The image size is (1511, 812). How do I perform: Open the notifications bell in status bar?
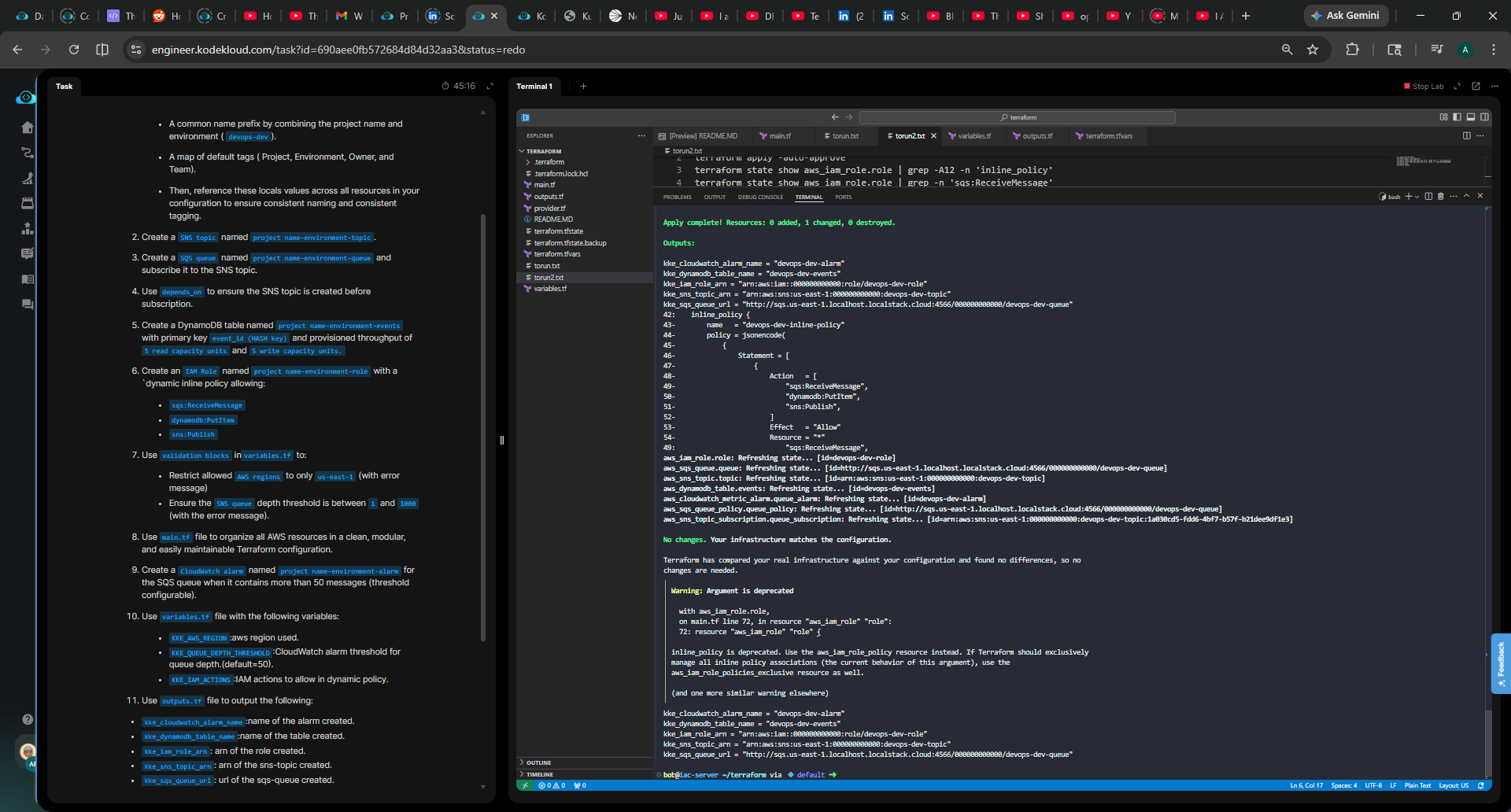click(1481, 785)
